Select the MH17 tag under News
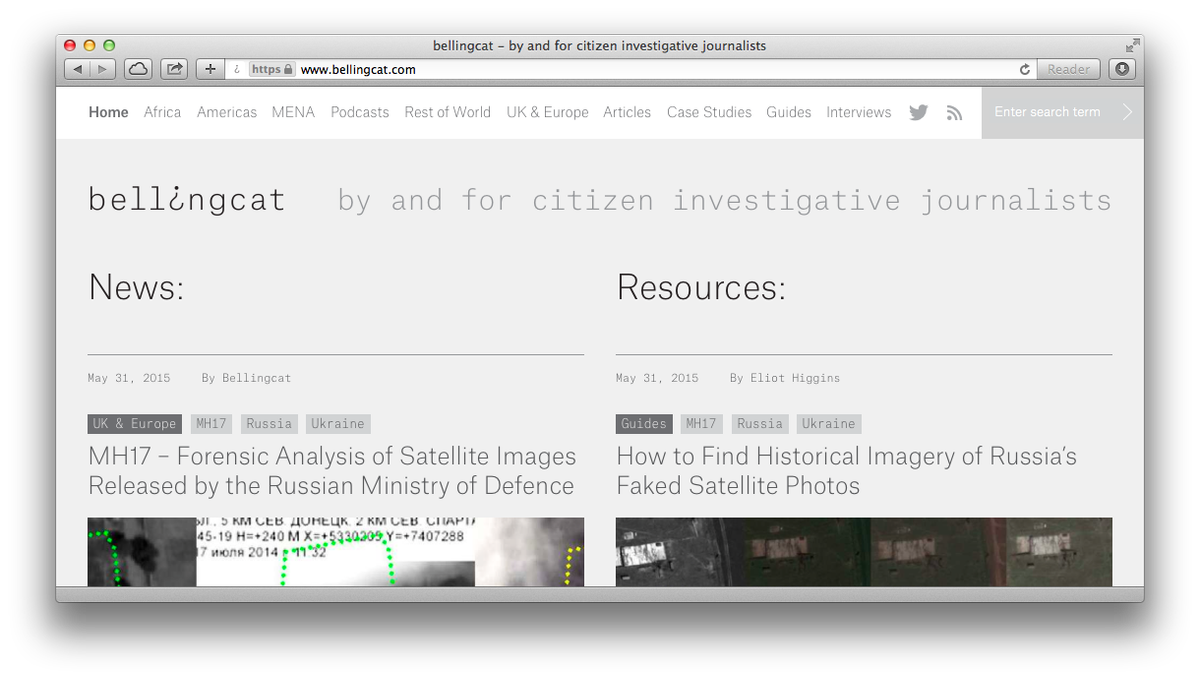 click(x=211, y=424)
